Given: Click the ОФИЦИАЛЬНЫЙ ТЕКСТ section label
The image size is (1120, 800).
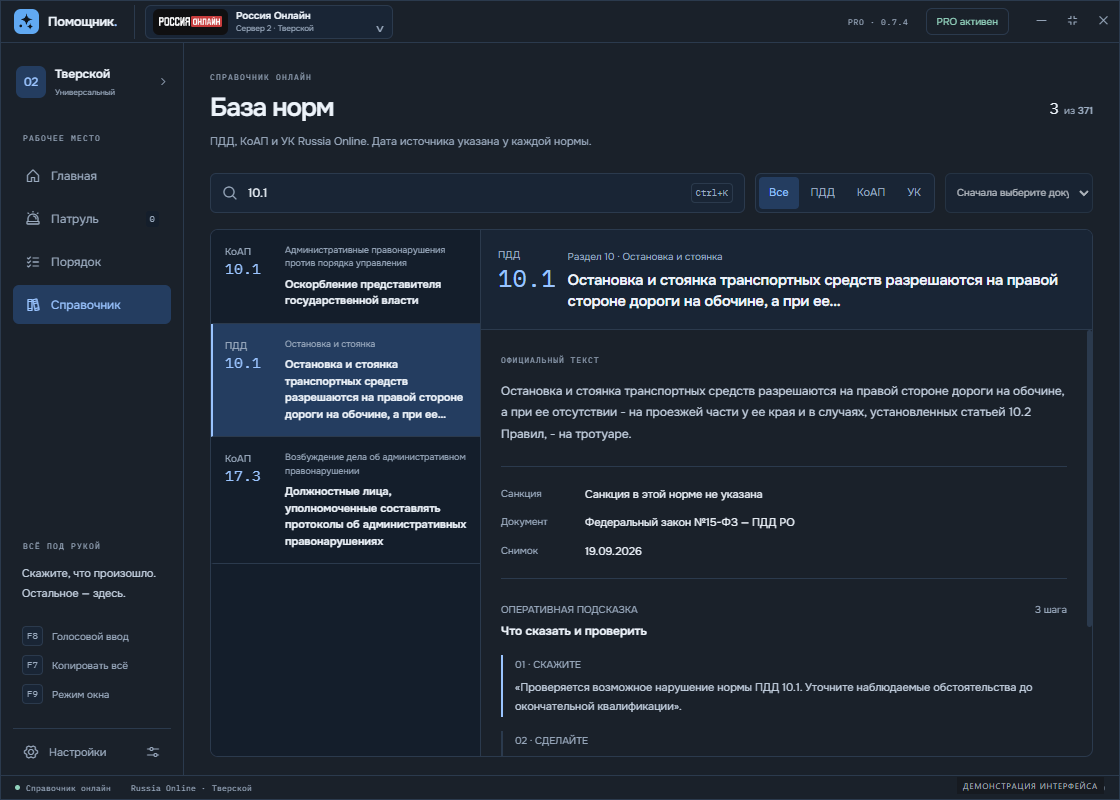Looking at the screenshot, I should [x=550, y=360].
